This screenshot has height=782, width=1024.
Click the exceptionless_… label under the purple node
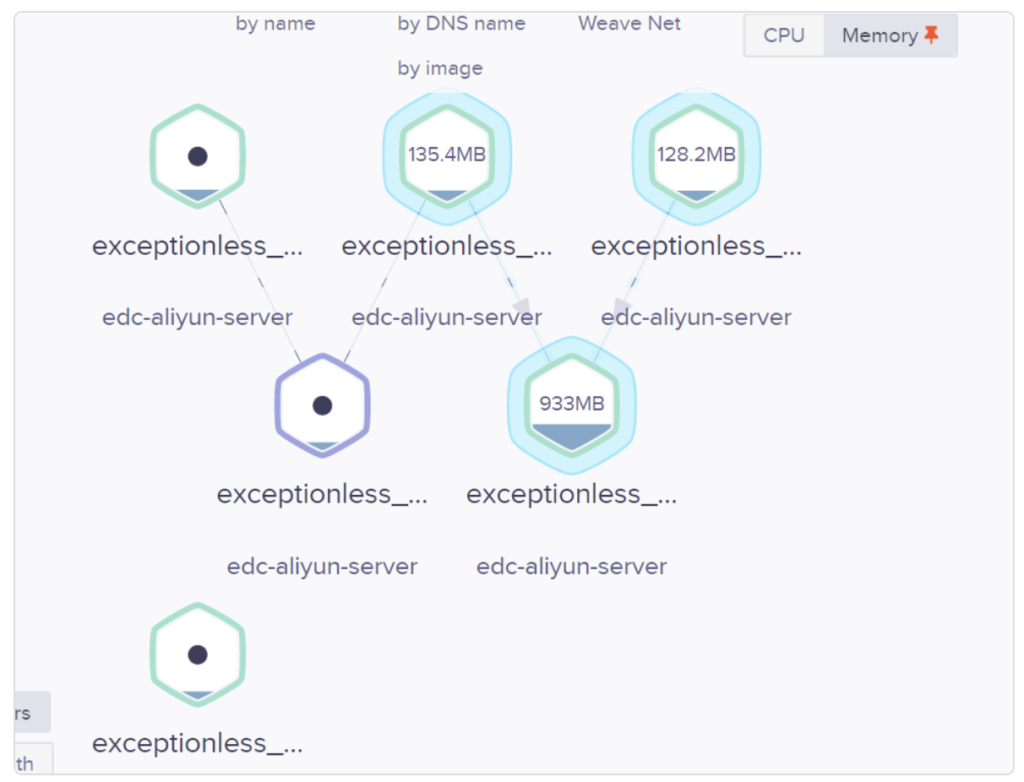click(x=322, y=495)
